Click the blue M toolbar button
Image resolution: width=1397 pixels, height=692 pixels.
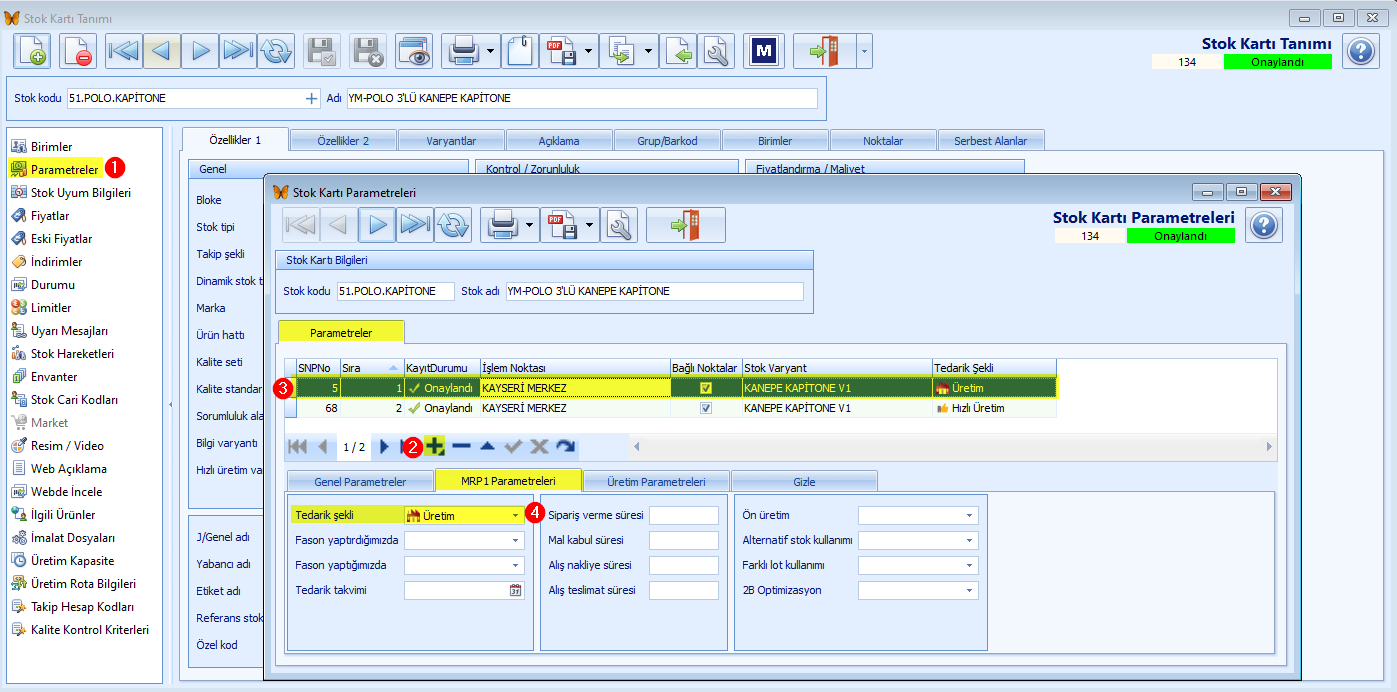pyautogui.click(x=765, y=51)
